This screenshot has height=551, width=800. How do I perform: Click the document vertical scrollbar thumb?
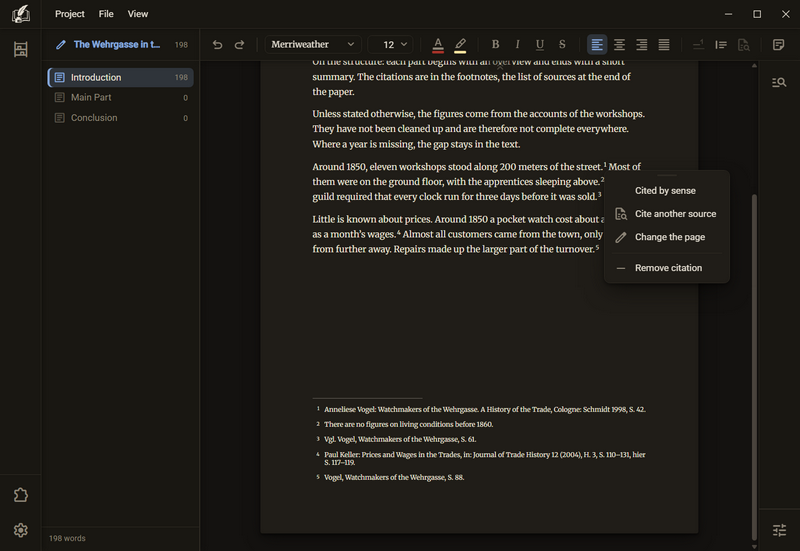754,366
